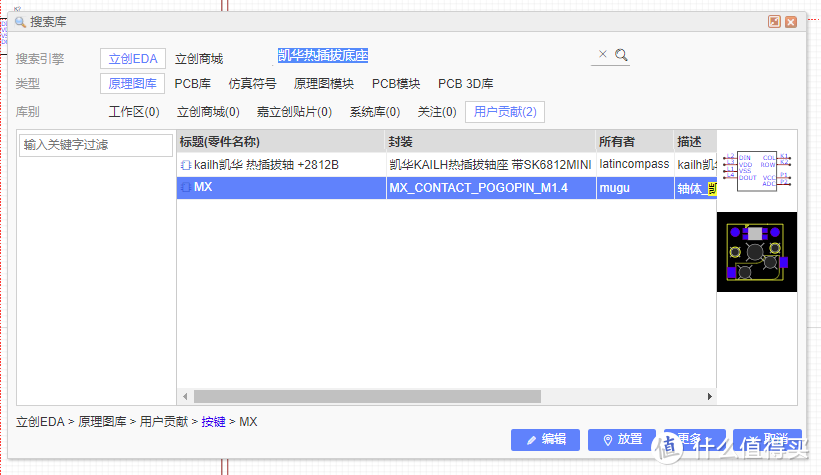Click the magnifier search icon
This screenshot has height=475, width=821.
tap(621, 55)
